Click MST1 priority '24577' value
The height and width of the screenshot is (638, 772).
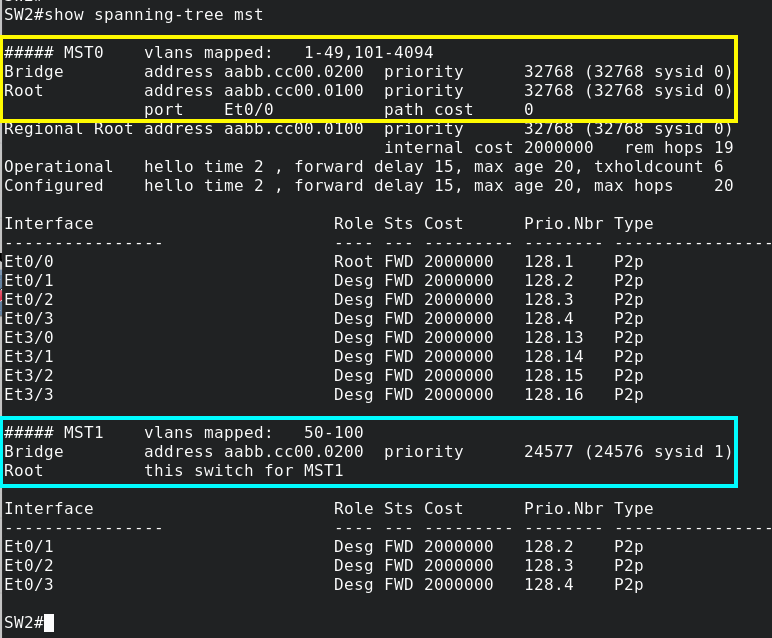[548, 451]
